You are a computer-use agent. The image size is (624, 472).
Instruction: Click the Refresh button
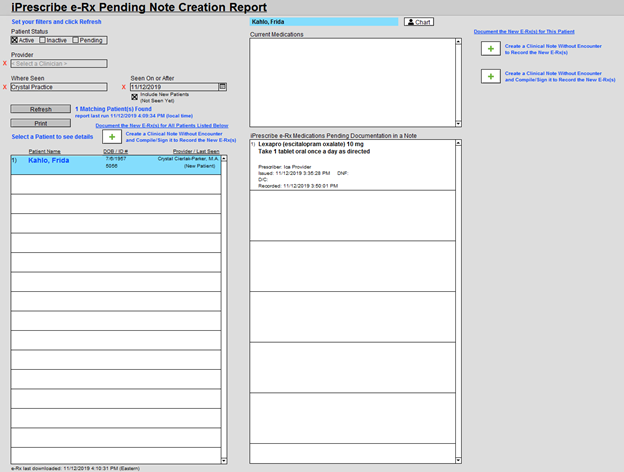tap(41, 109)
